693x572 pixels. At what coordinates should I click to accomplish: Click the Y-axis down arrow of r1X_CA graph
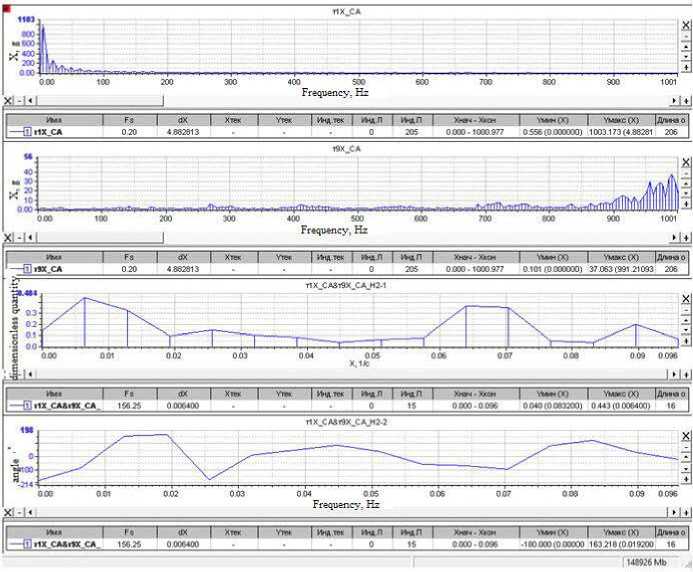[x=685, y=57]
